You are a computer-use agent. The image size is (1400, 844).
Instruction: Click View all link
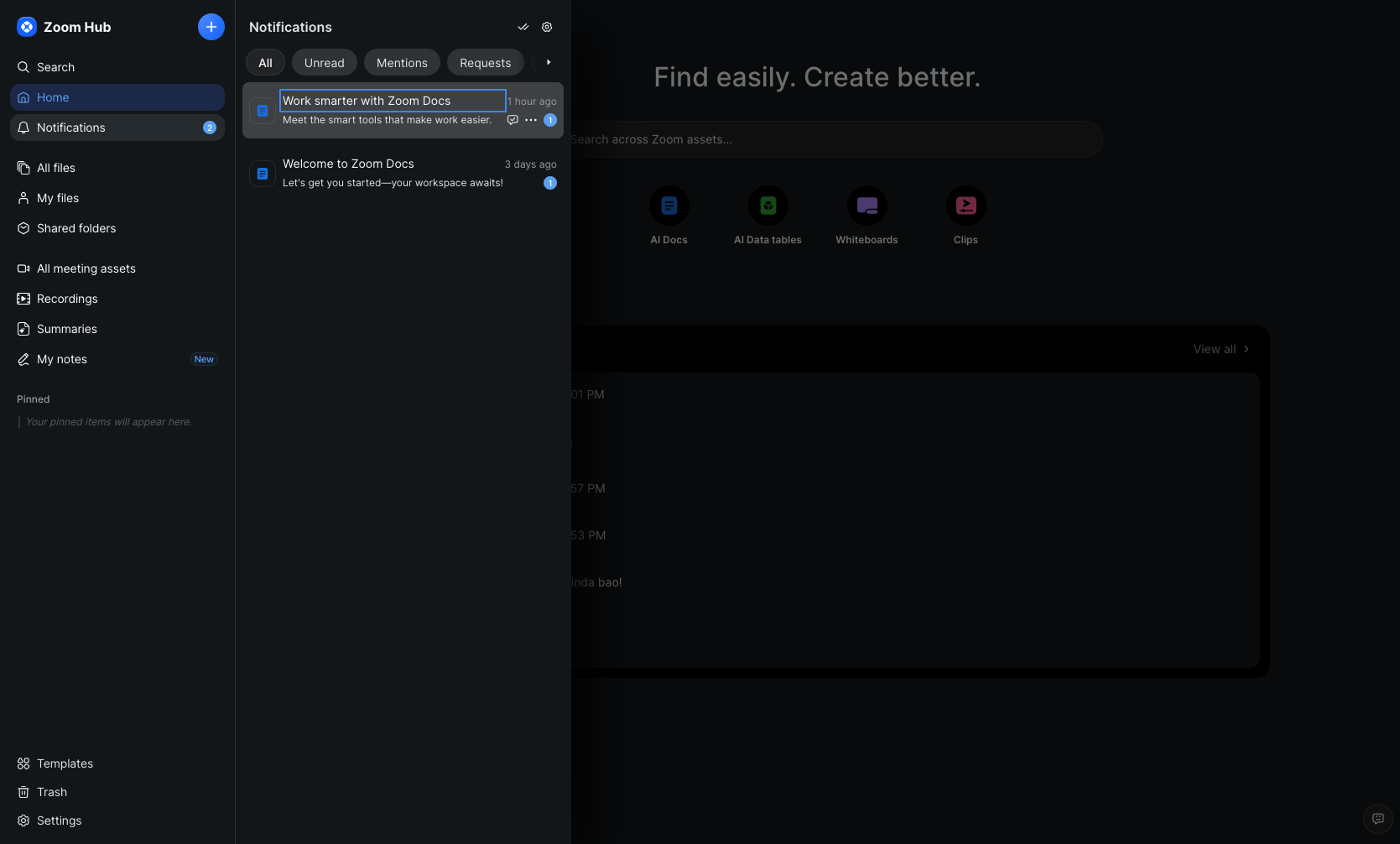(x=1221, y=349)
